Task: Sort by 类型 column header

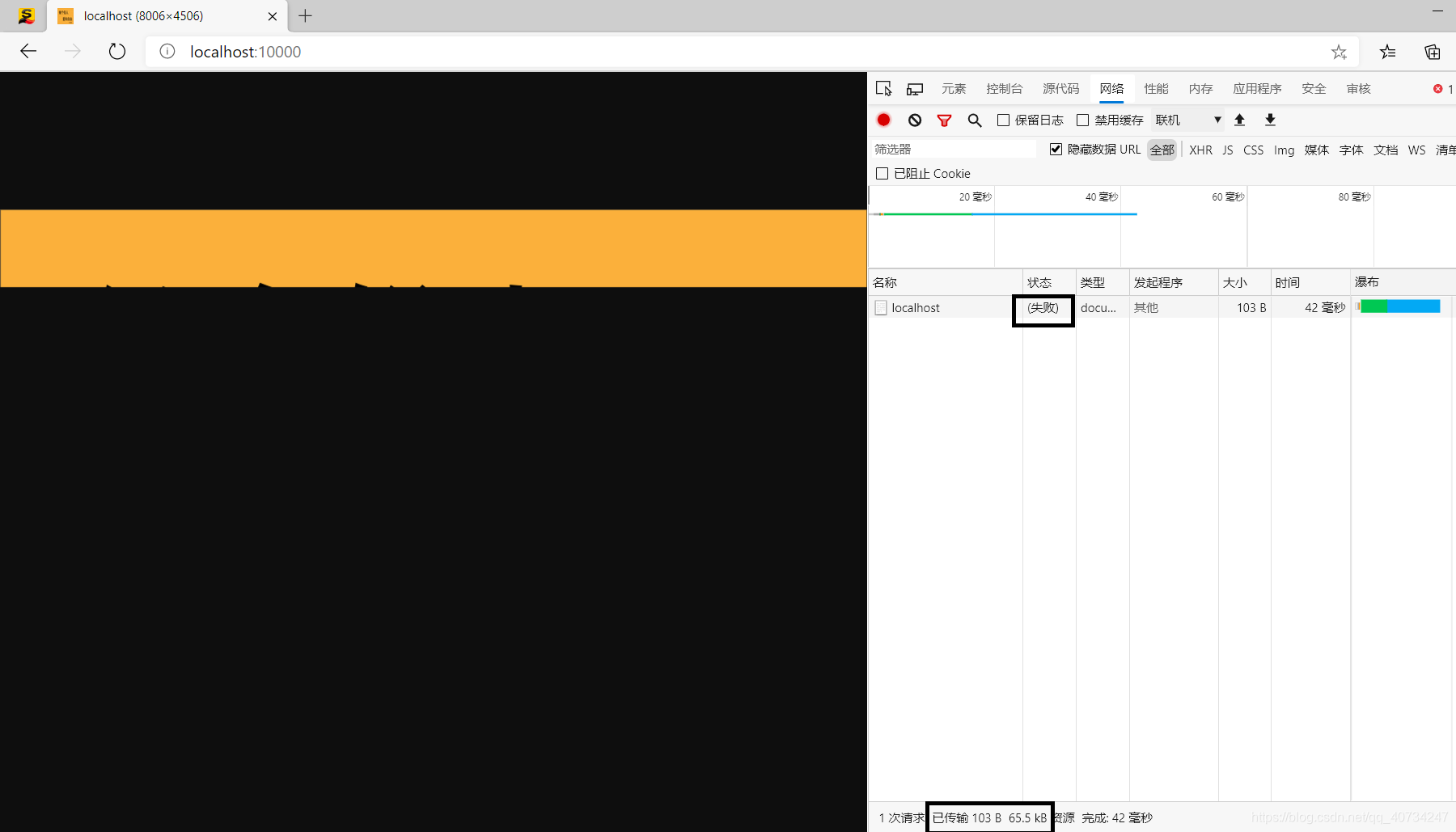Action: (1103, 282)
